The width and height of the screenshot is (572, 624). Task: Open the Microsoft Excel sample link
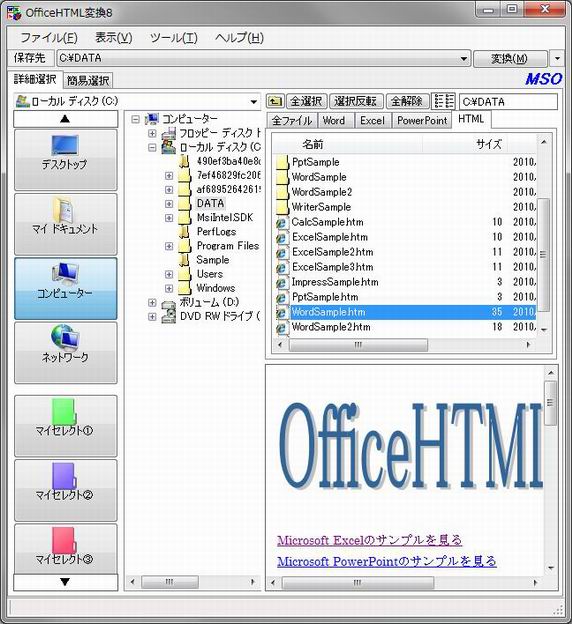click(x=370, y=540)
